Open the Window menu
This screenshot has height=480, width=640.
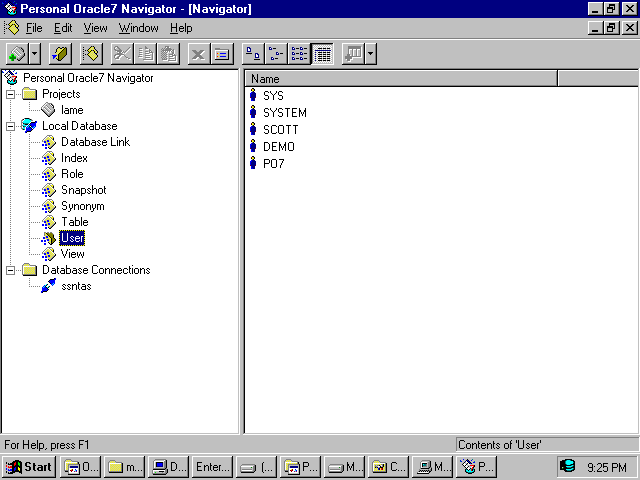[x=138, y=28]
